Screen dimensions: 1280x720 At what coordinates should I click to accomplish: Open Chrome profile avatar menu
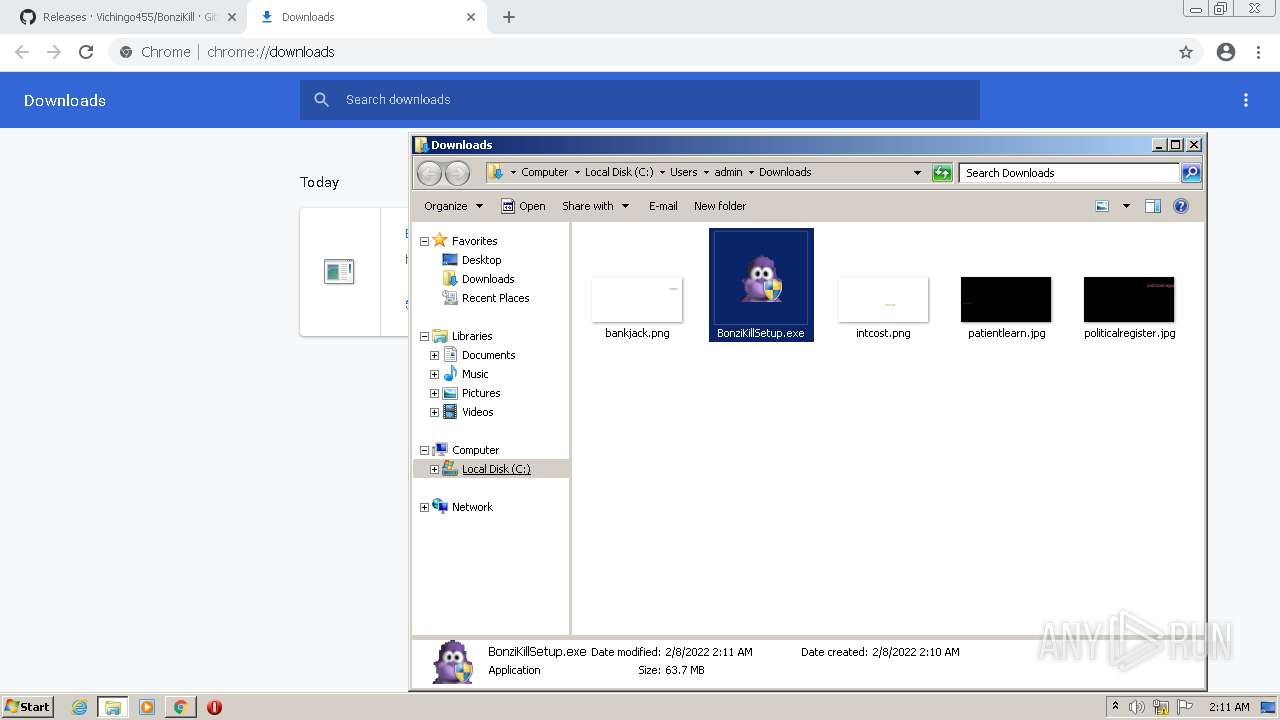click(1226, 52)
